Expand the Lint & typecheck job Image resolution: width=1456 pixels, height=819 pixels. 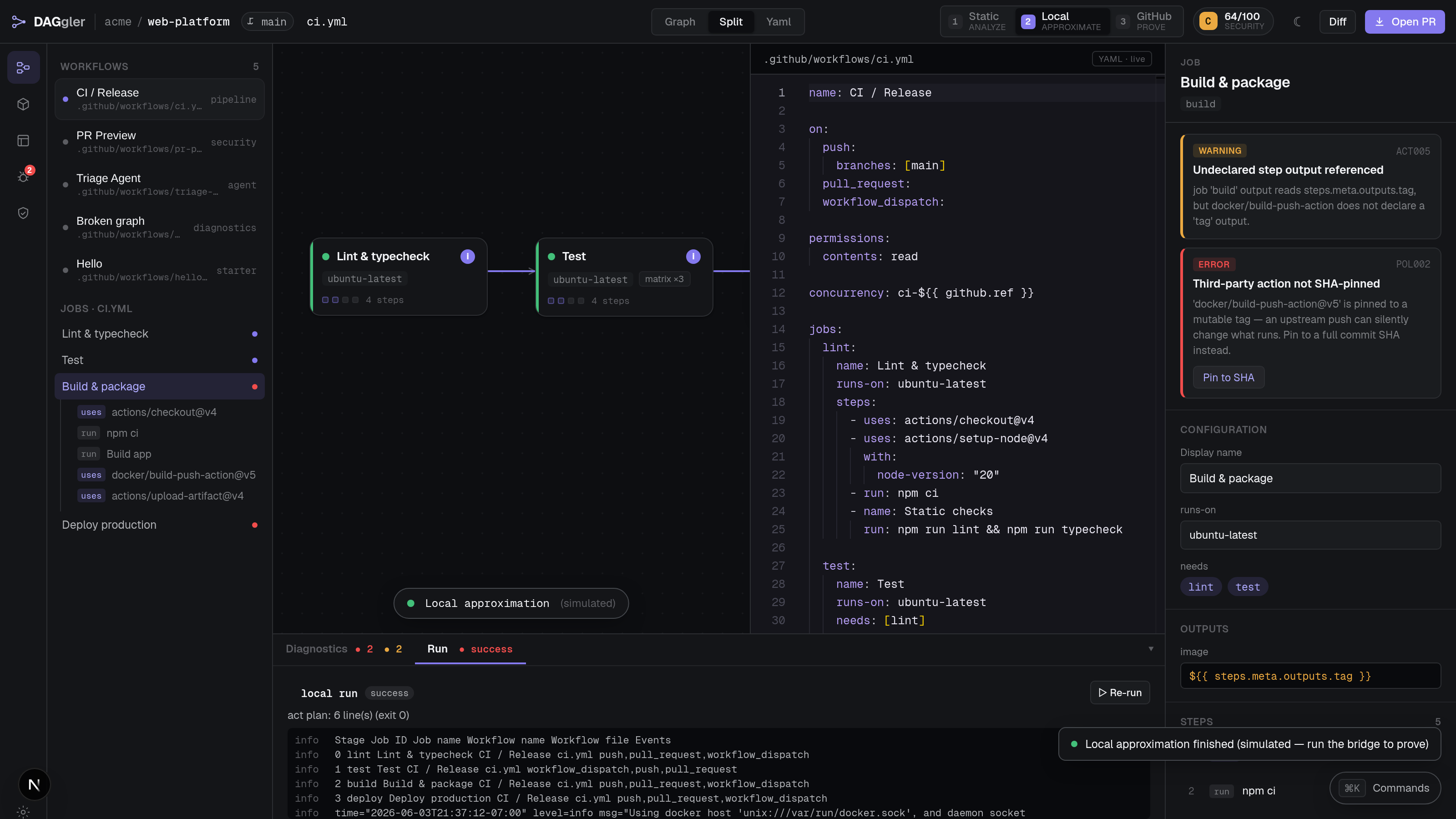tap(159, 334)
